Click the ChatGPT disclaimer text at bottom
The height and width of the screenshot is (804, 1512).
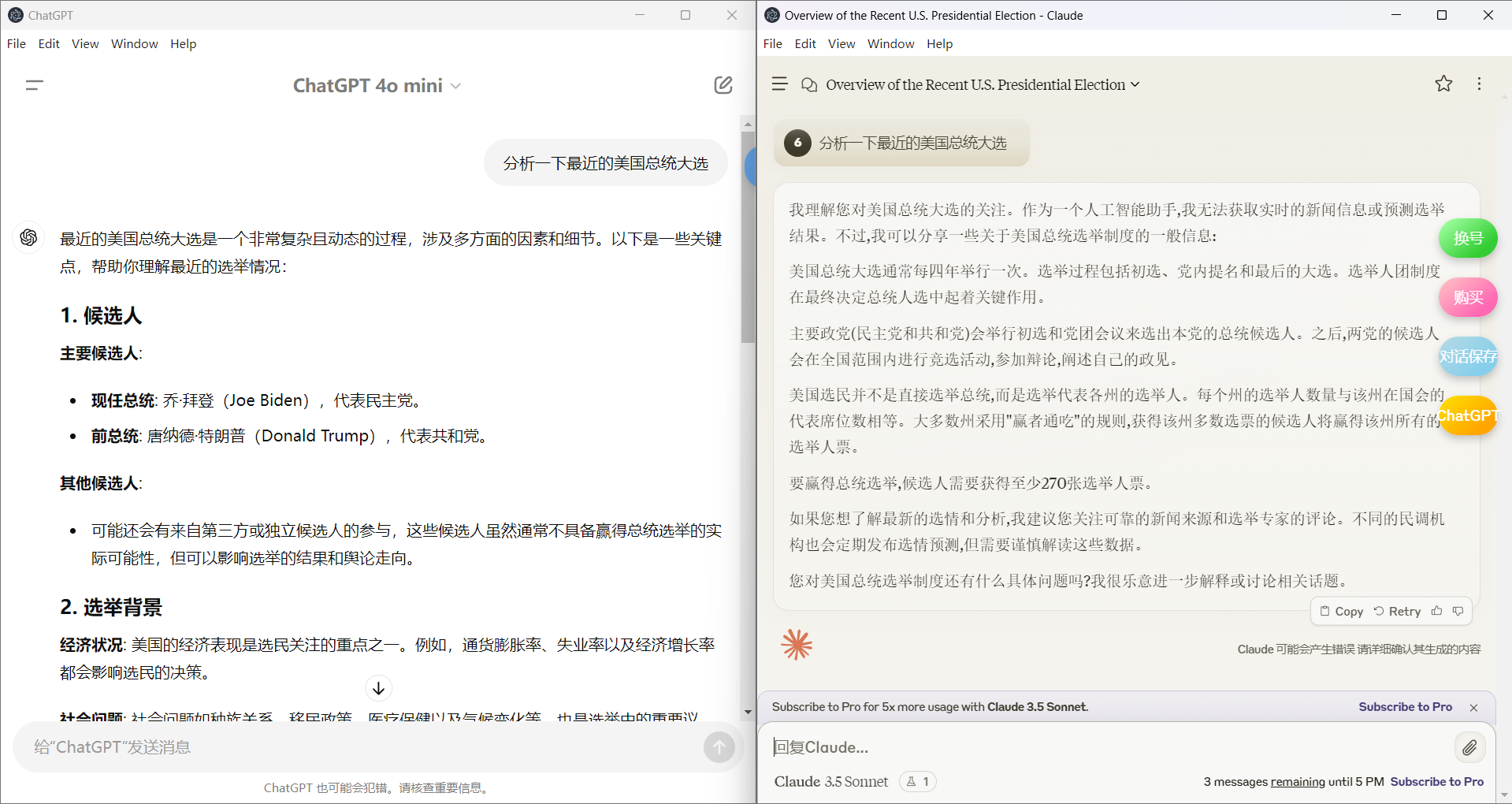tap(377, 787)
